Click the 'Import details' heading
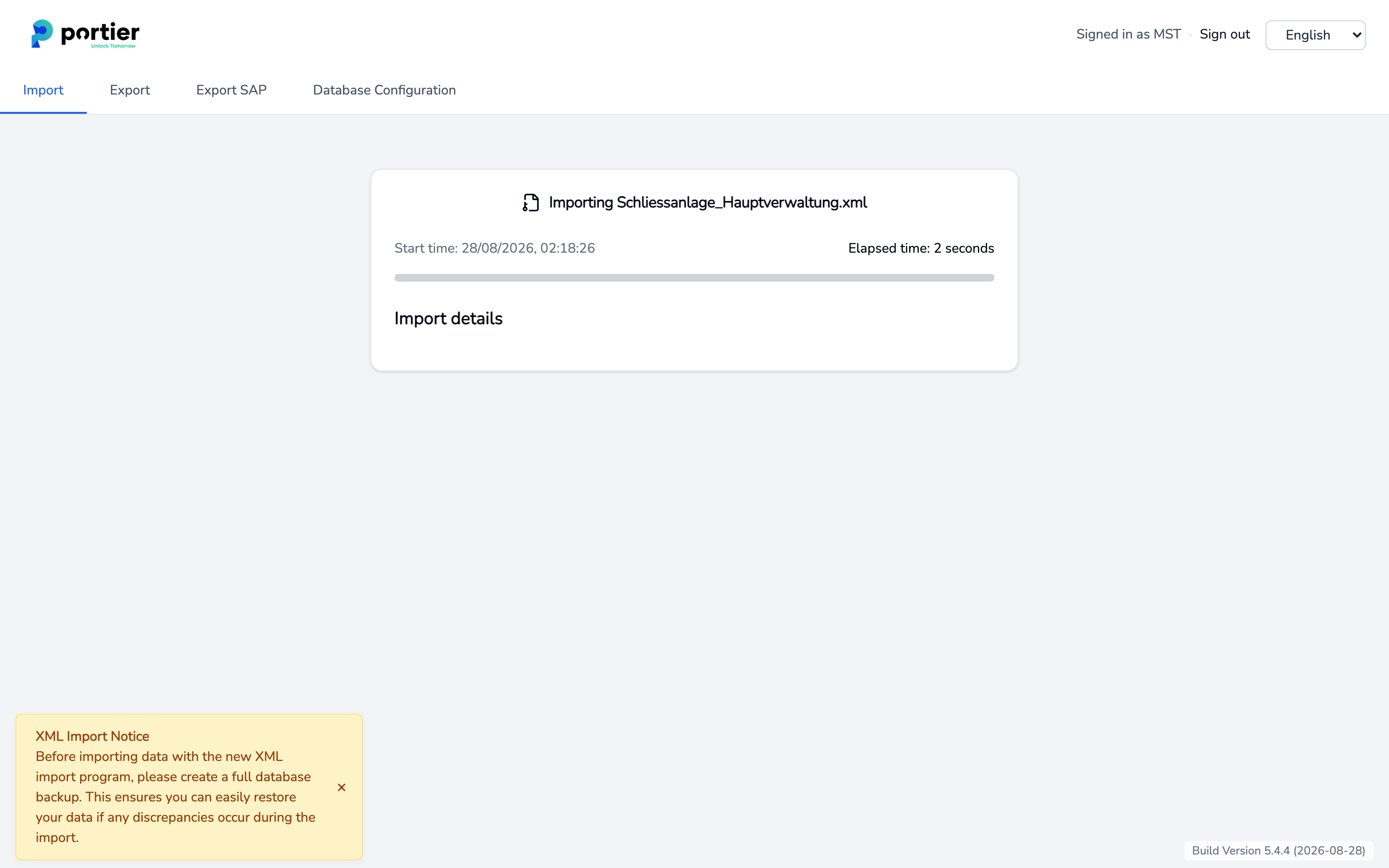Viewport: 1389px width, 868px height. pos(448,319)
